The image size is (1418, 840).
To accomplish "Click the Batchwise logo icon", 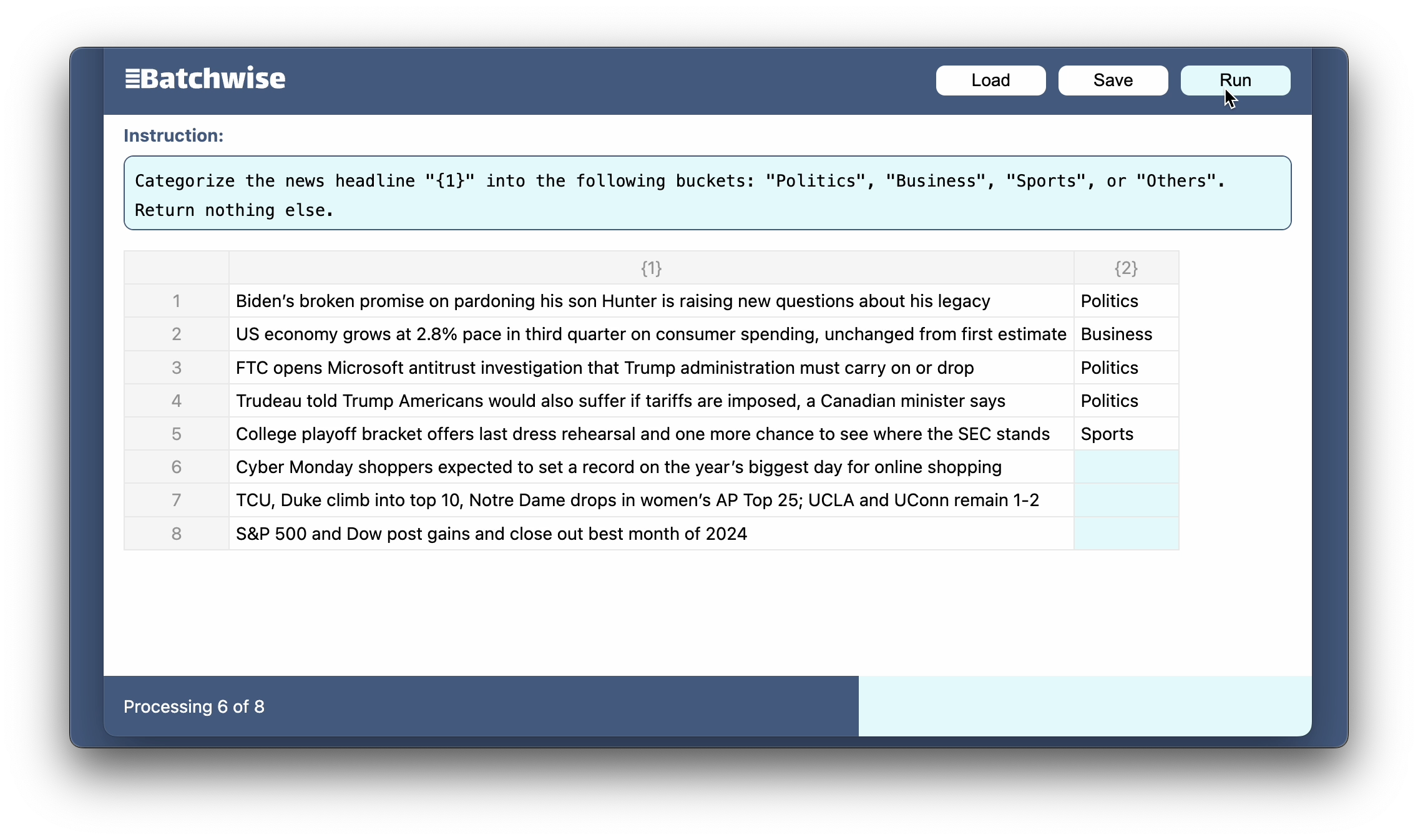I will (x=132, y=79).
